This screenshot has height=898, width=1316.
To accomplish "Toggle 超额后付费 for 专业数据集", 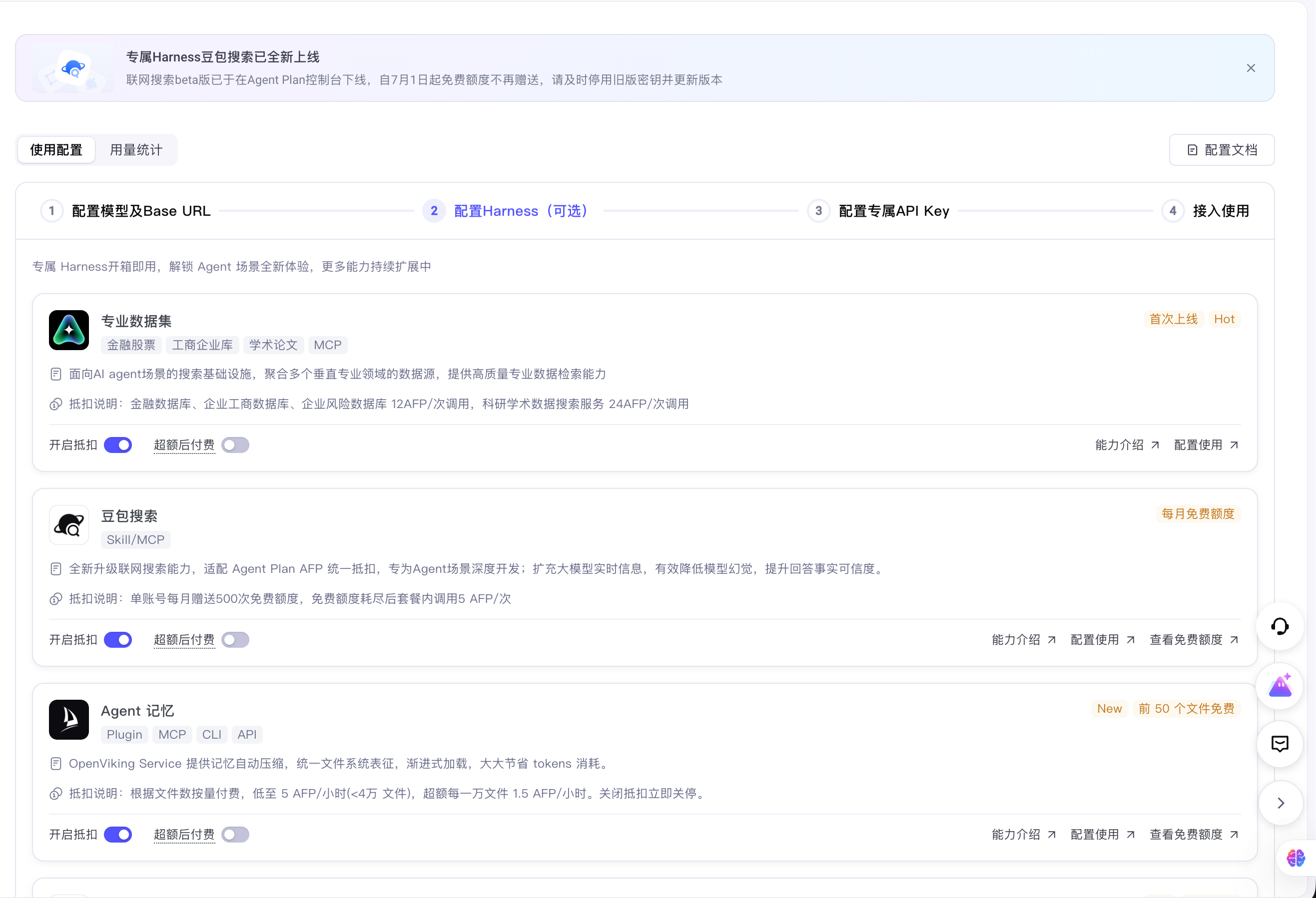I will point(235,445).
